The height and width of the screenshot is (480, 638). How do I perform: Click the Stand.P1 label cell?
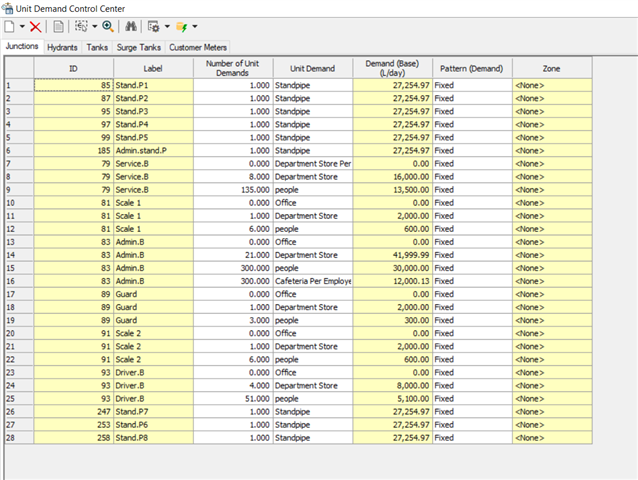point(153,85)
